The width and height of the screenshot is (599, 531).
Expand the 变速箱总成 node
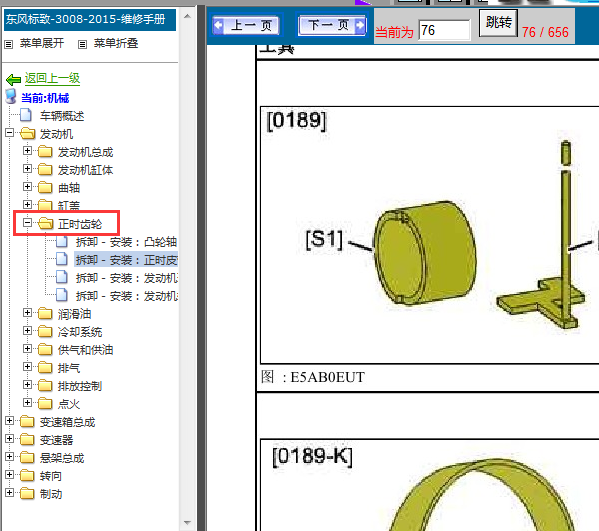tap(9, 421)
